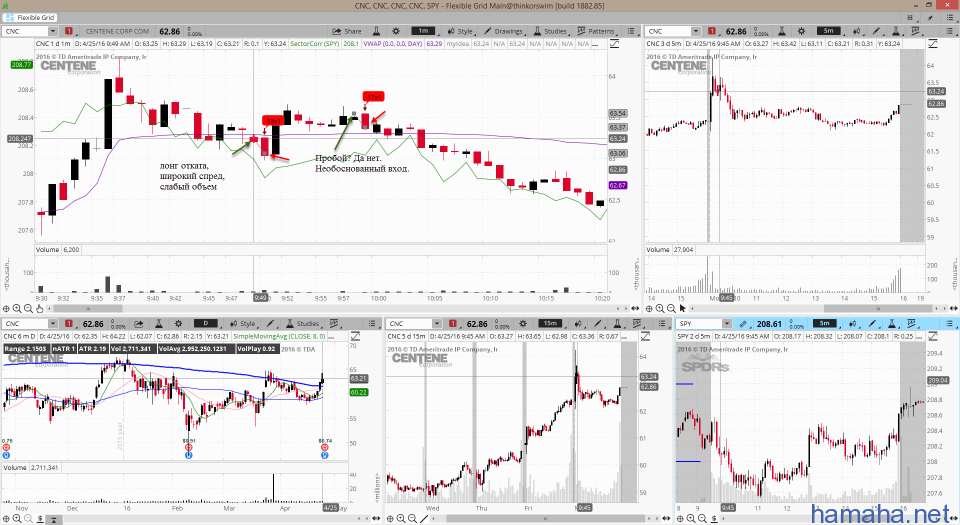The image size is (960, 525).
Task: Open candlestick Style icon in top-right chart
Action: pyautogui.click(x=857, y=31)
